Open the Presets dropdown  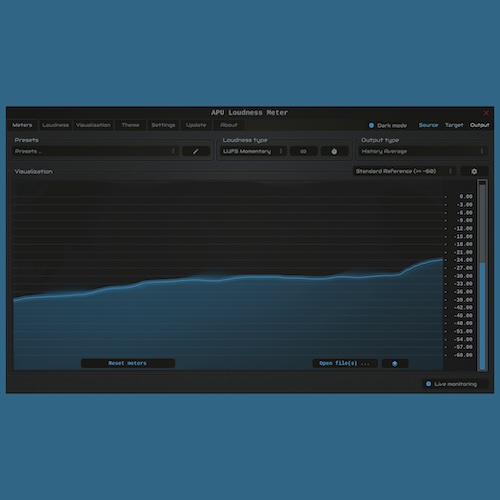[96, 151]
